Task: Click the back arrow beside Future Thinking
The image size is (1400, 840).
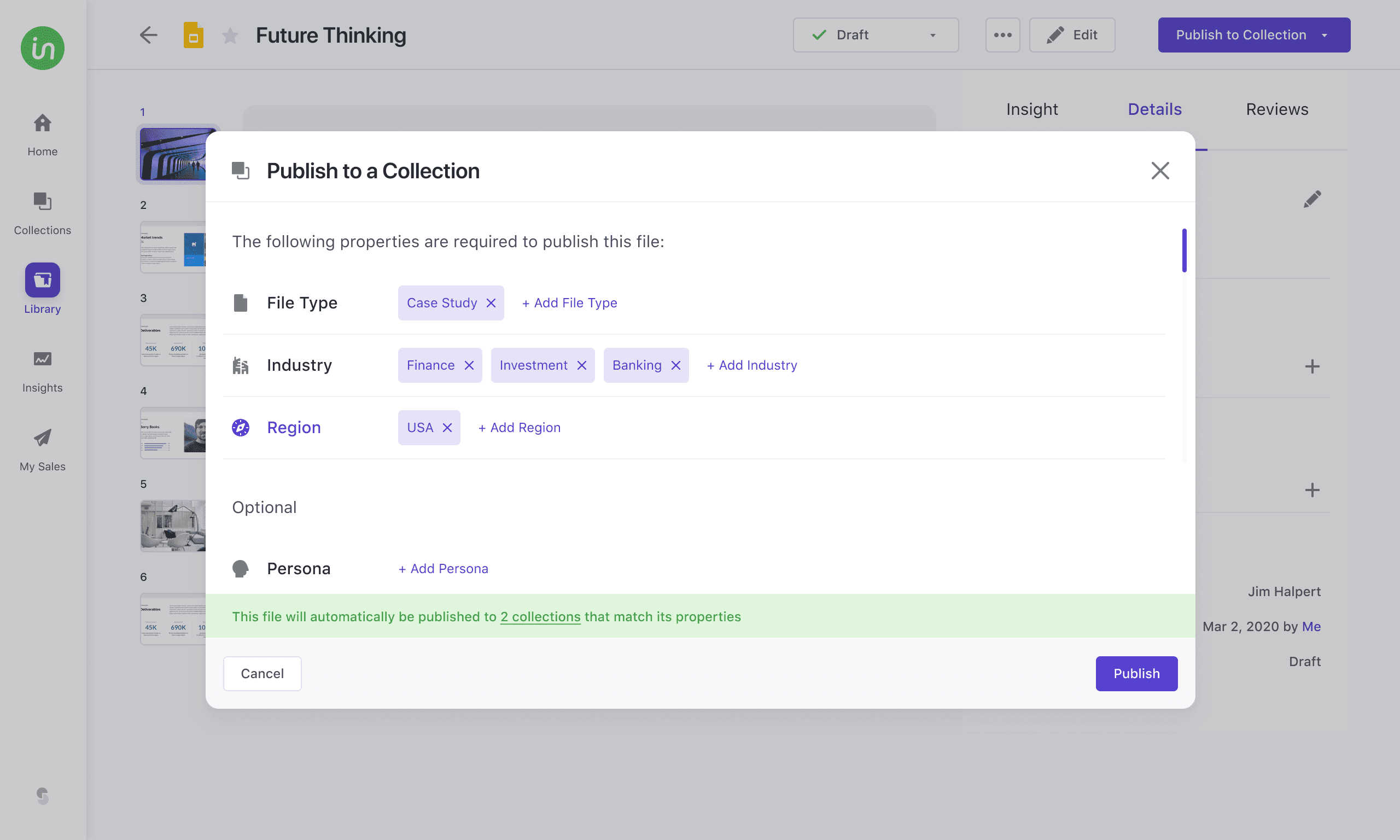Action: pos(148,35)
